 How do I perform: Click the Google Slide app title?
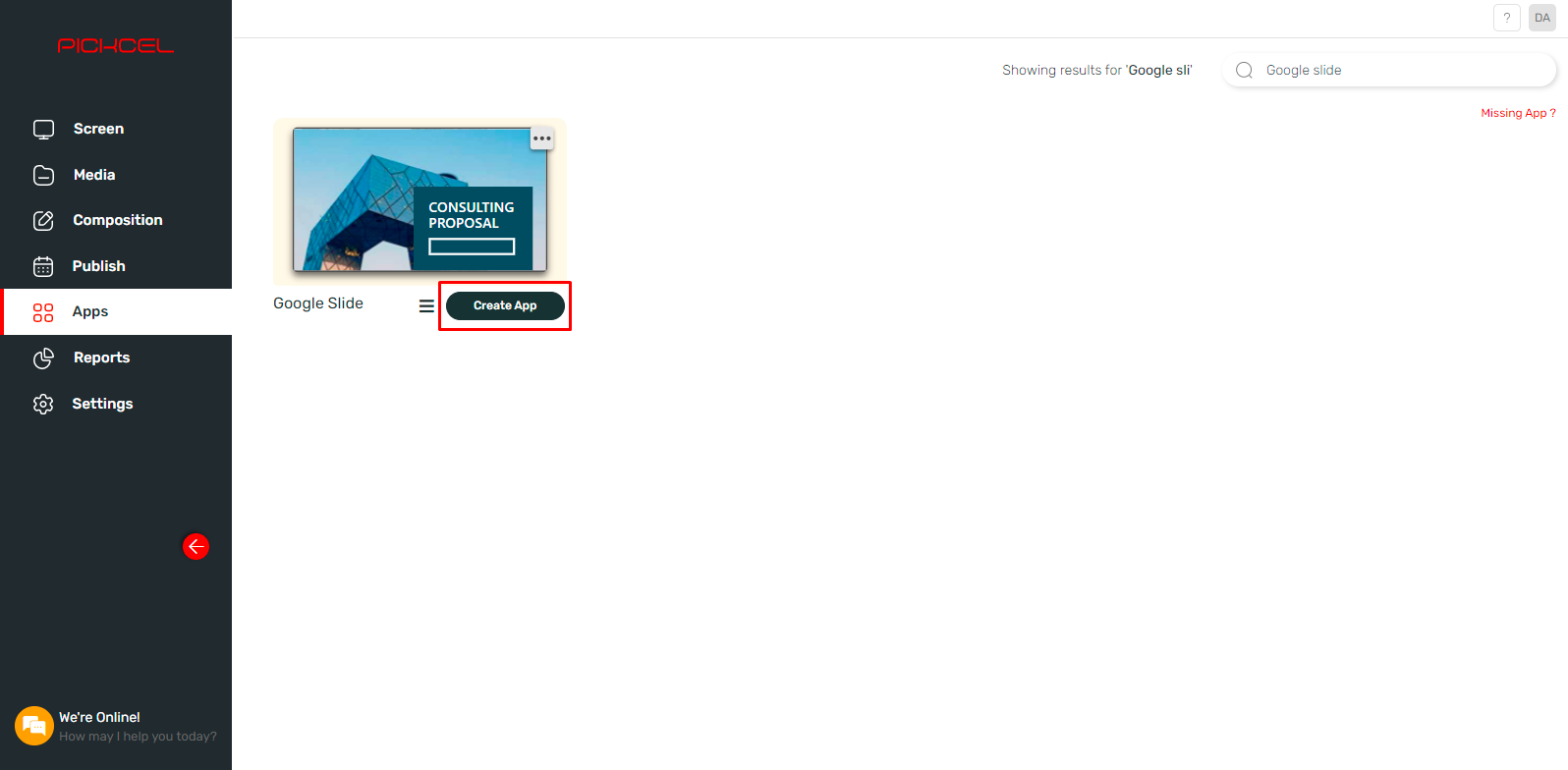318,303
